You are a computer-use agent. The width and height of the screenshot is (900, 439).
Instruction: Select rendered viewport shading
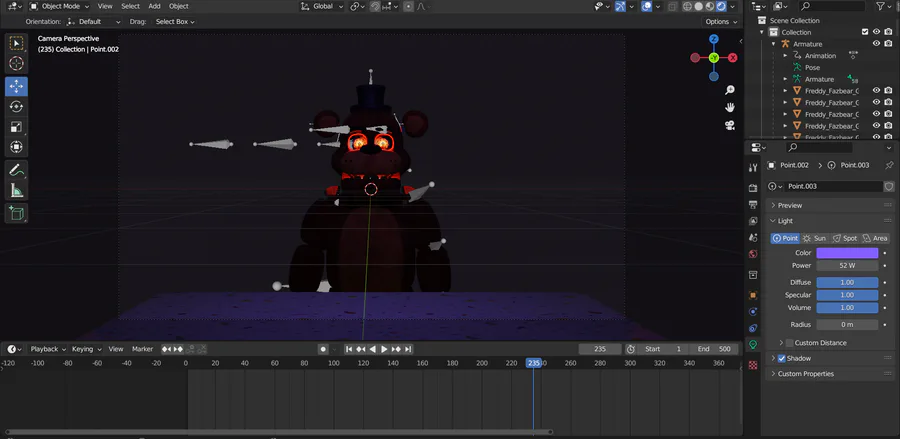721,6
